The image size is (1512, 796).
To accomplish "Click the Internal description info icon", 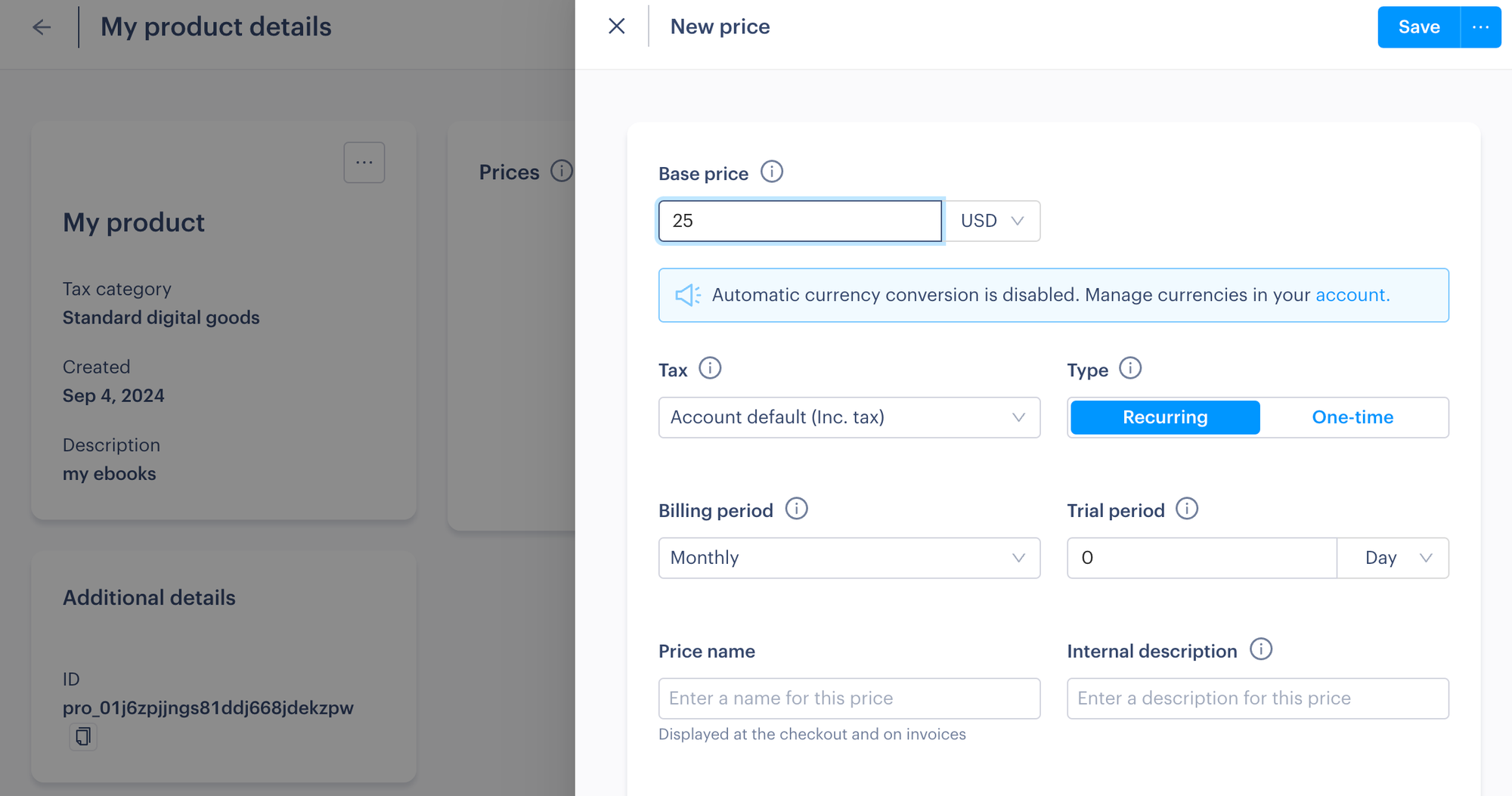I will (1261, 649).
